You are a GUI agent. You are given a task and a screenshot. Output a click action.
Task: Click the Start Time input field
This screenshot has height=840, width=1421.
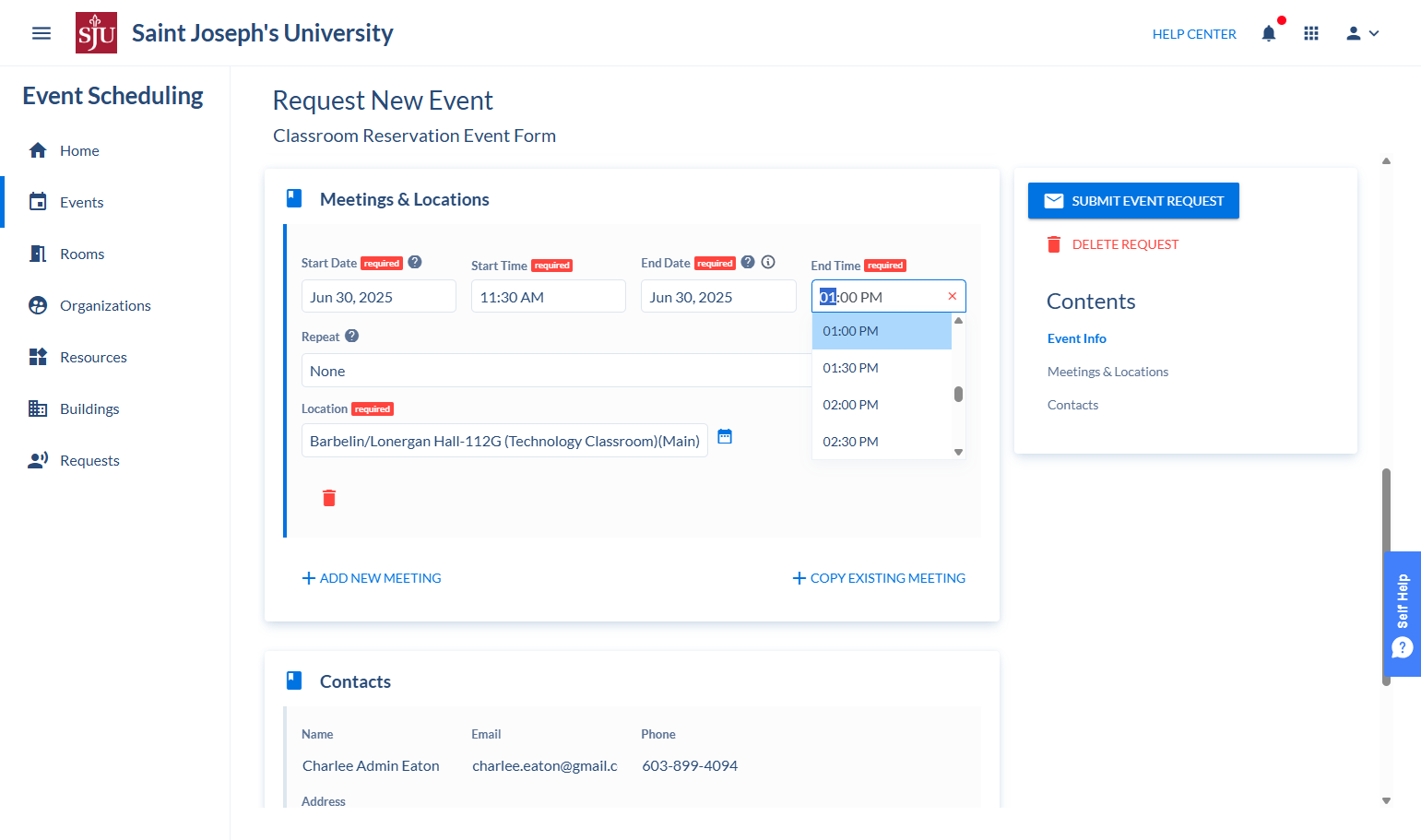[549, 296]
